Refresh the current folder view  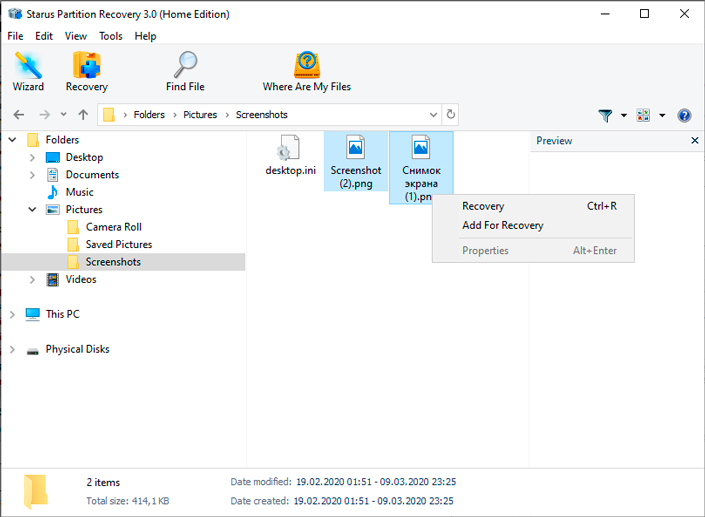coord(451,115)
